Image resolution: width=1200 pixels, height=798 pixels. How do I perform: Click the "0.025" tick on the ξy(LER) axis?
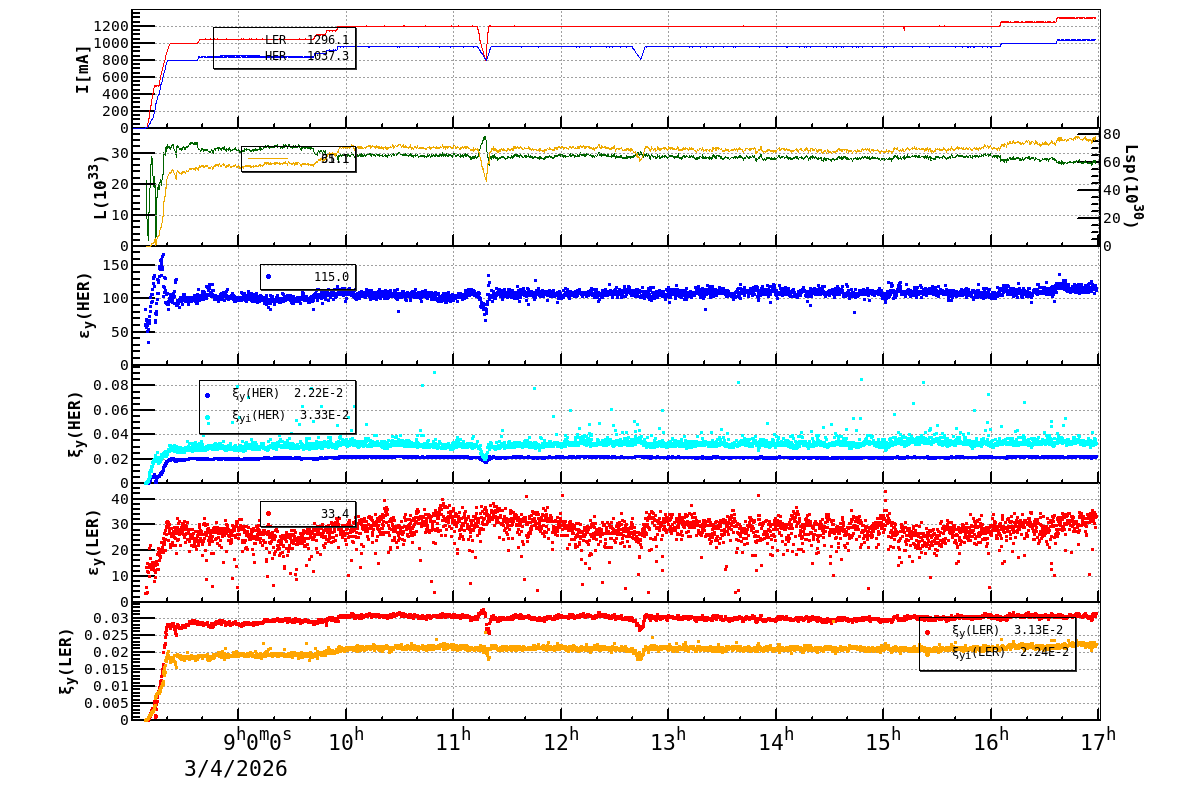pos(108,635)
